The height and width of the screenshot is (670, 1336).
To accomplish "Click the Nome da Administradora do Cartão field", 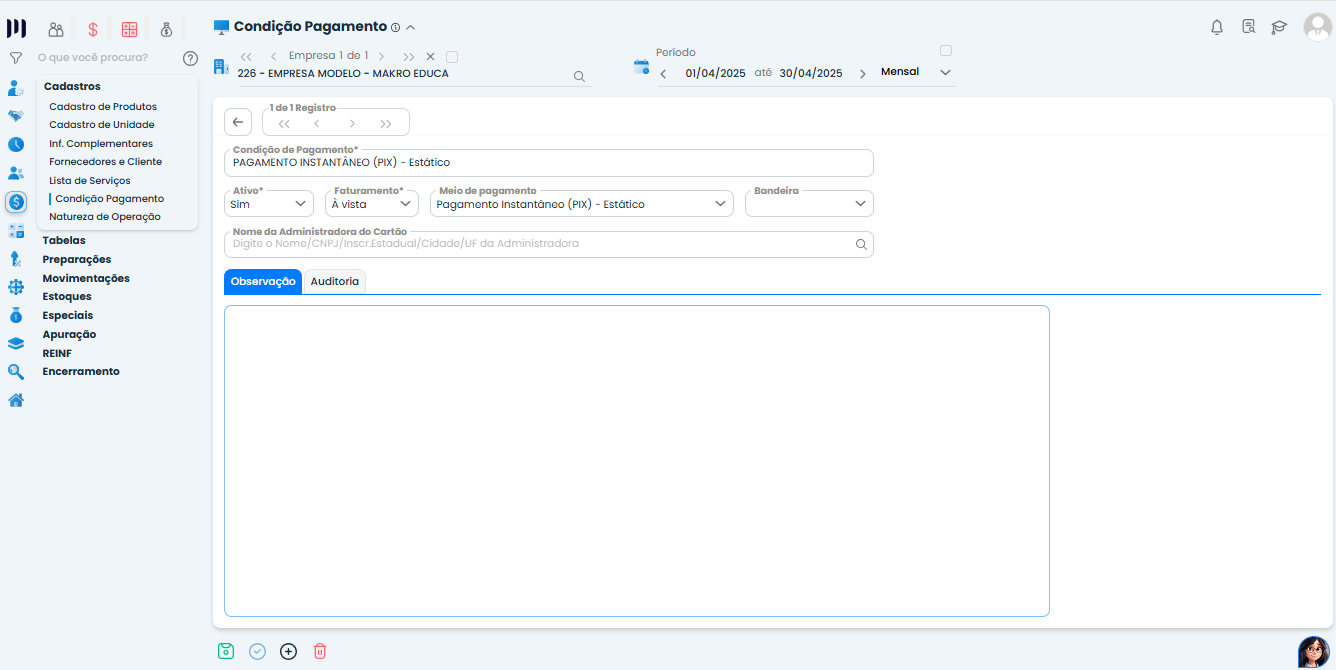I will [x=540, y=244].
